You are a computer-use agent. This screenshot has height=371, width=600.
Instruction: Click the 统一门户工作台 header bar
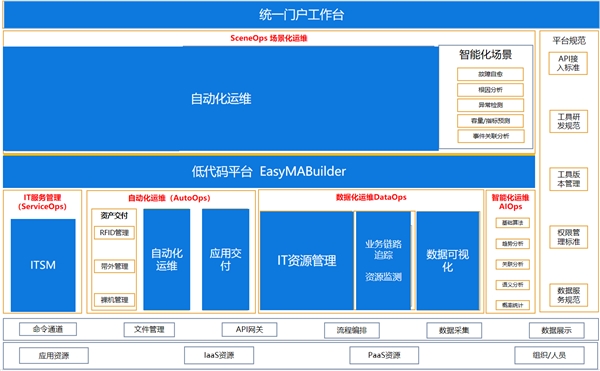(x=301, y=15)
